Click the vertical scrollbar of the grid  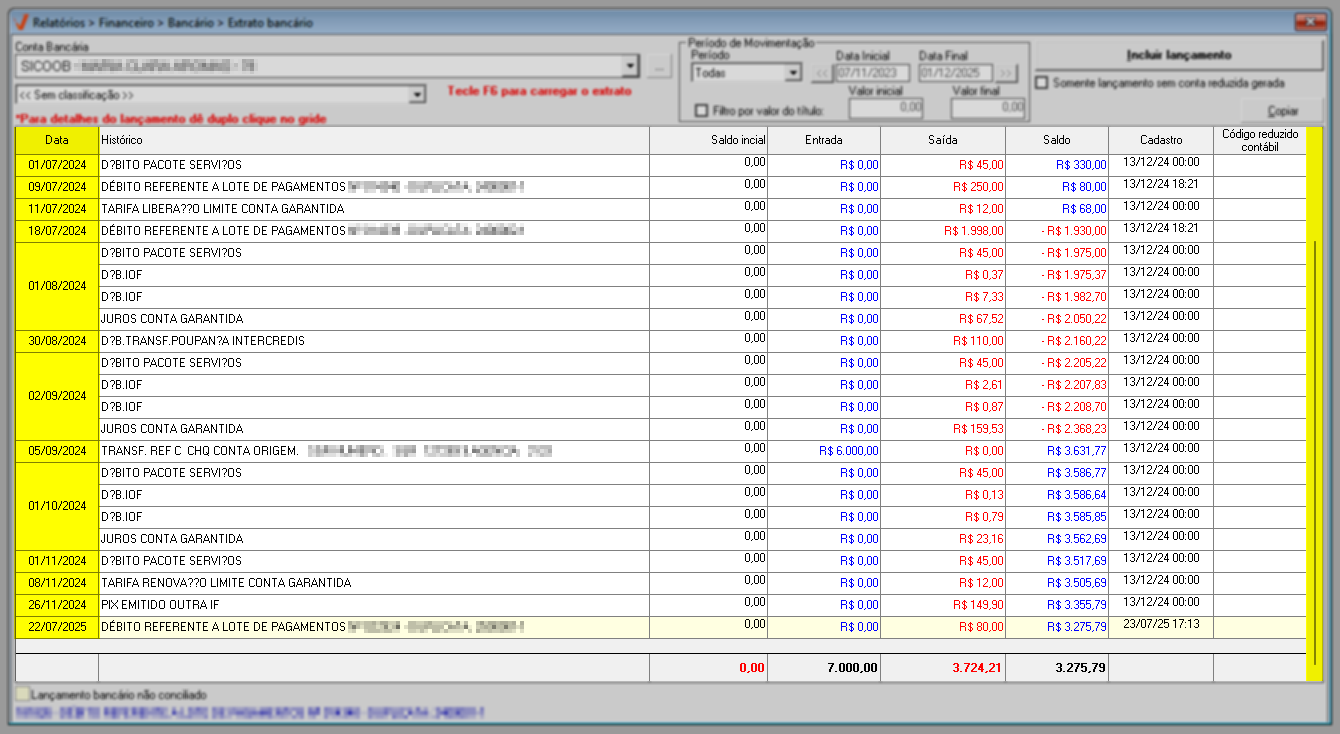[x=1313, y=400]
